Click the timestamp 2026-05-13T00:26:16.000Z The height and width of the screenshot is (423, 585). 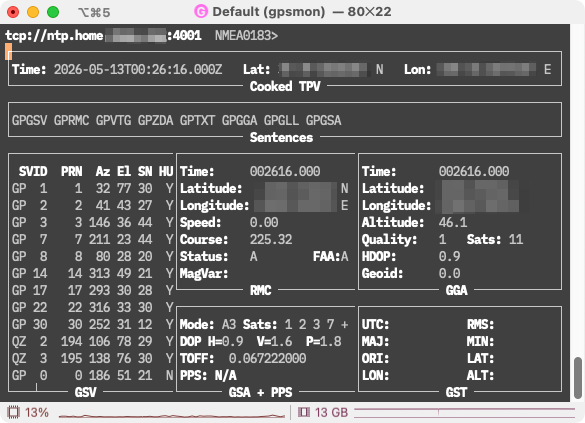[x=138, y=69]
